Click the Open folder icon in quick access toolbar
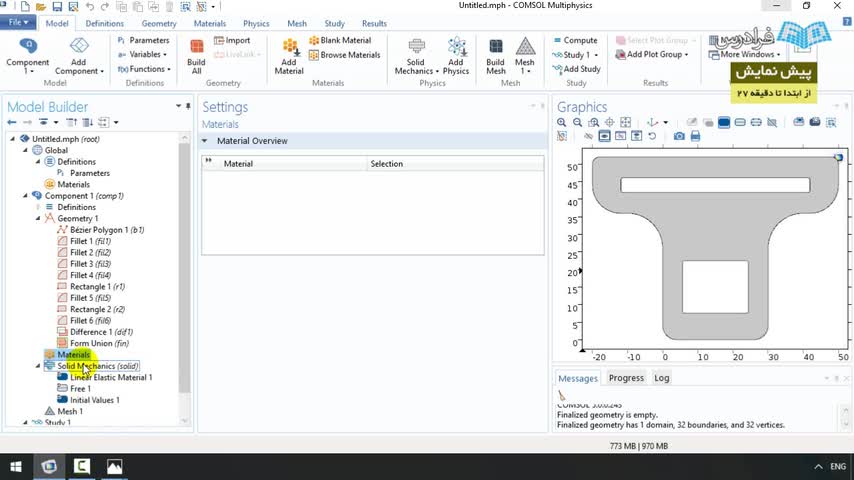 tap(41, 7)
